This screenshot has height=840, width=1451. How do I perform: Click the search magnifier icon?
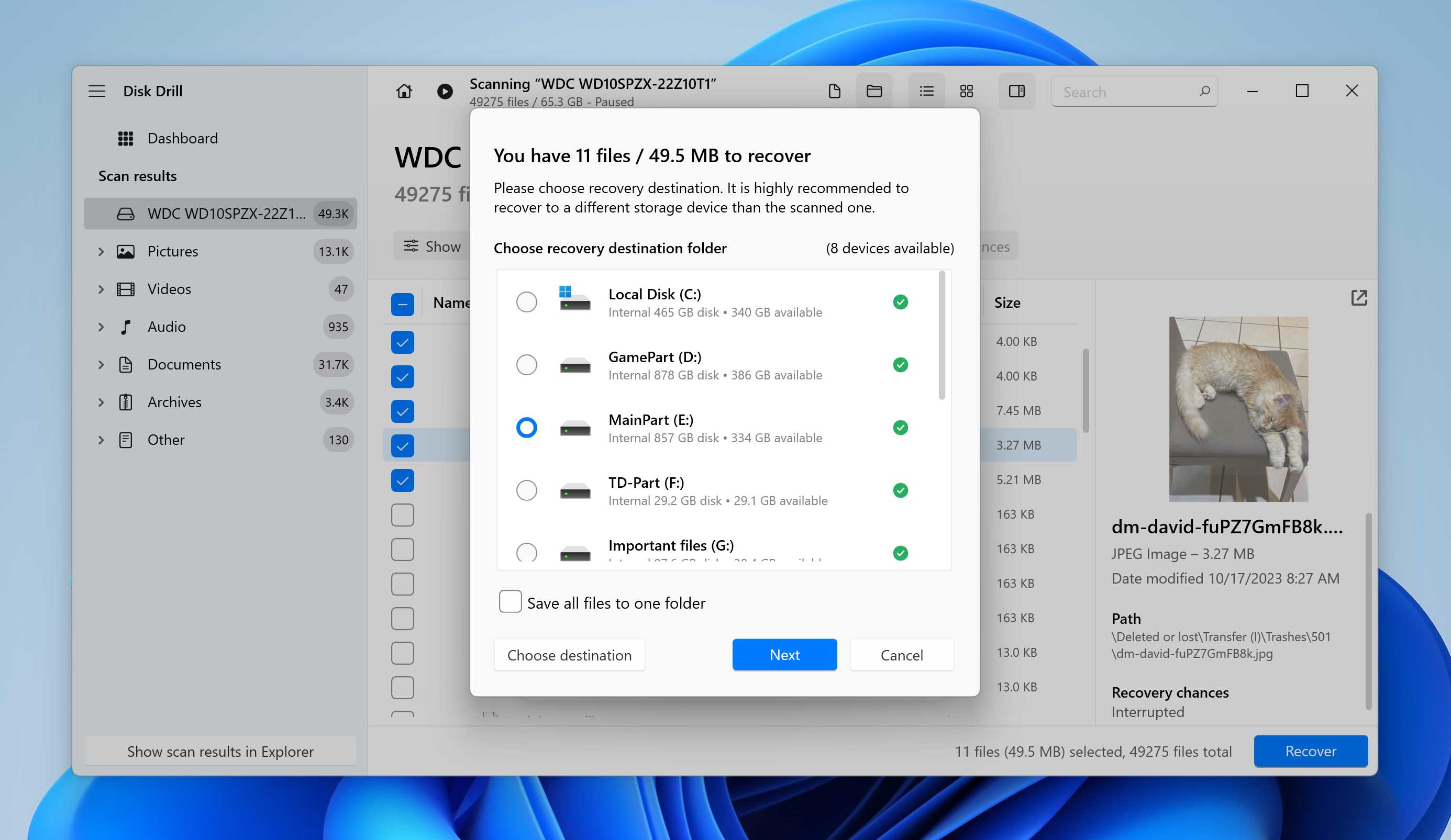point(1204,92)
